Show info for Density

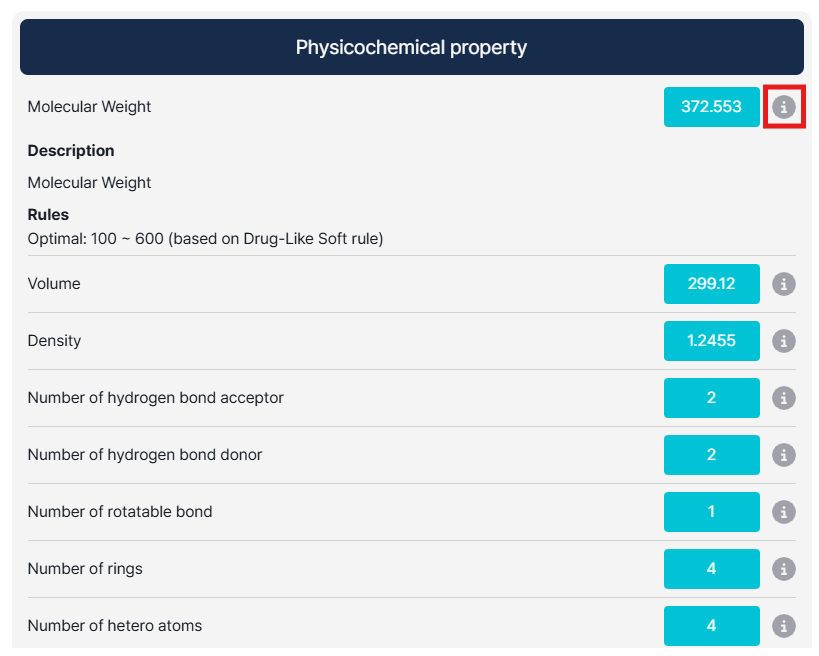click(784, 341)
